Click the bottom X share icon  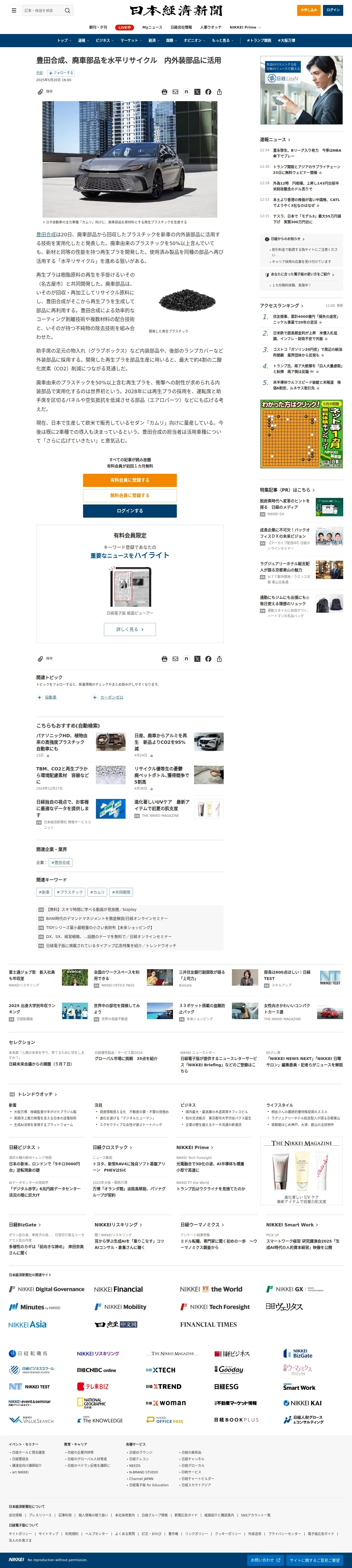coord(197,659)
